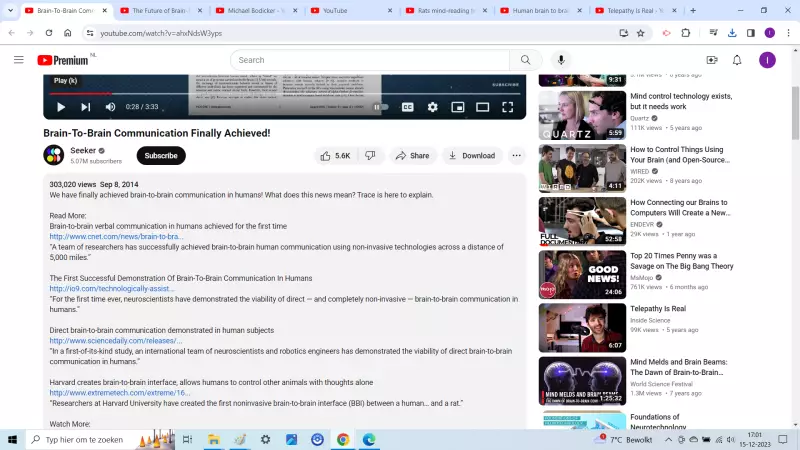This screenshot has width=800, height=450.
Task: Open YouTube notifications bell
Action: [737, 60]
